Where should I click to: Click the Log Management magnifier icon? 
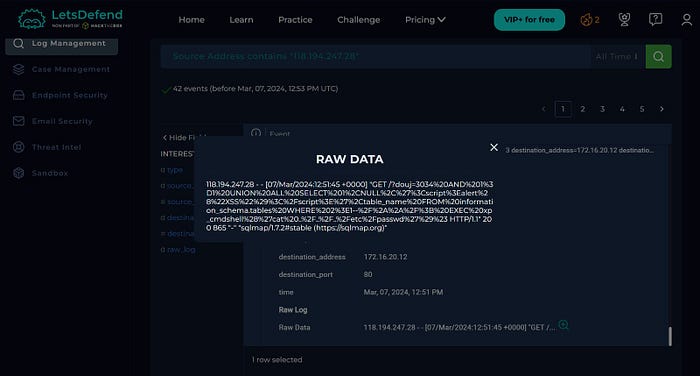tap(18, 43)
